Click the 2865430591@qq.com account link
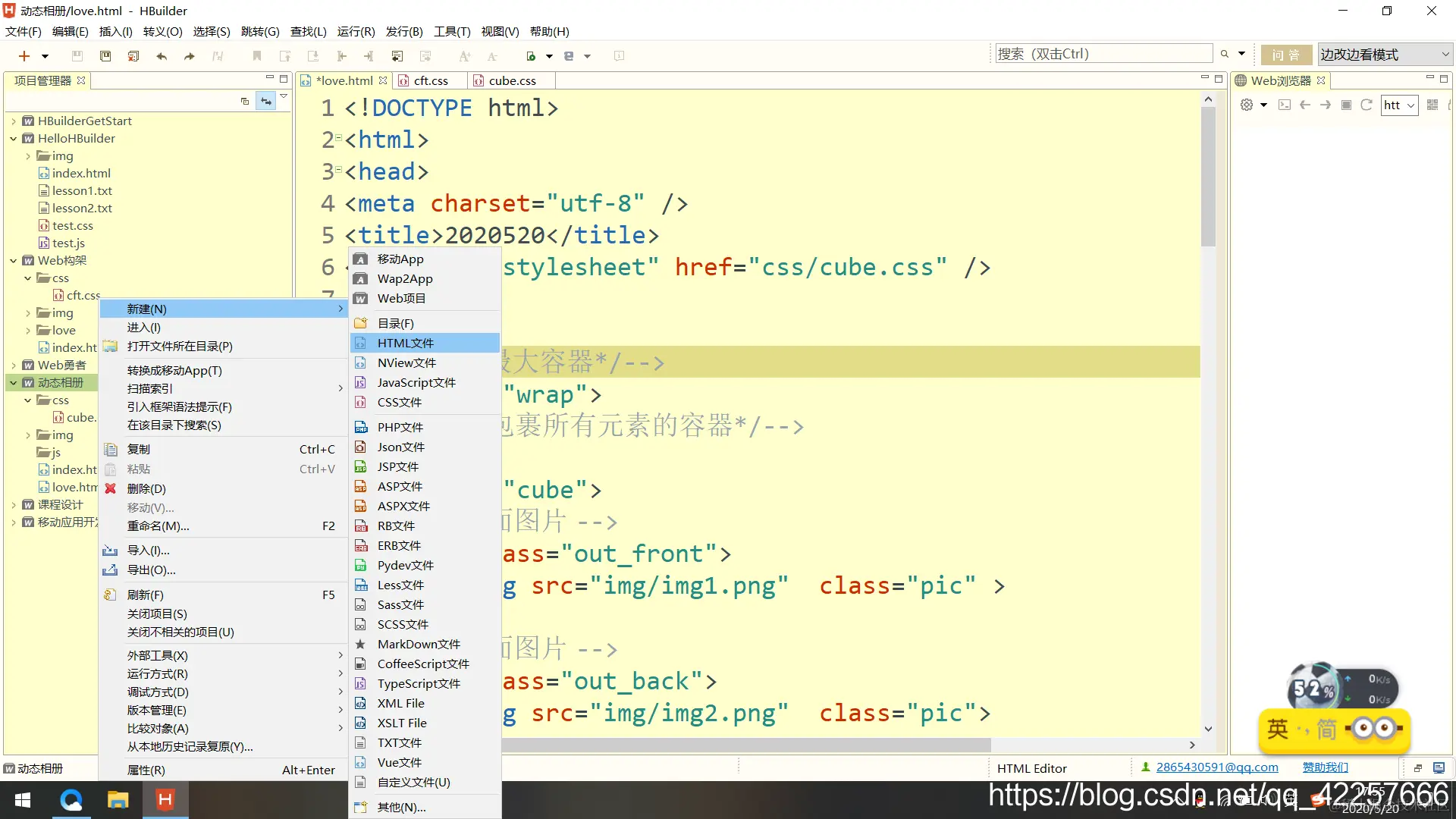The image size is (1456, 819). (x=1216, y=767)
